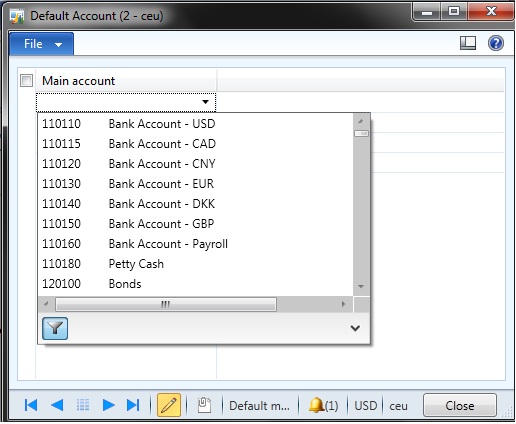The height and width of the screenshot is (424, 516).
Task: Open the File menu
Action: (x=41, y=44)
